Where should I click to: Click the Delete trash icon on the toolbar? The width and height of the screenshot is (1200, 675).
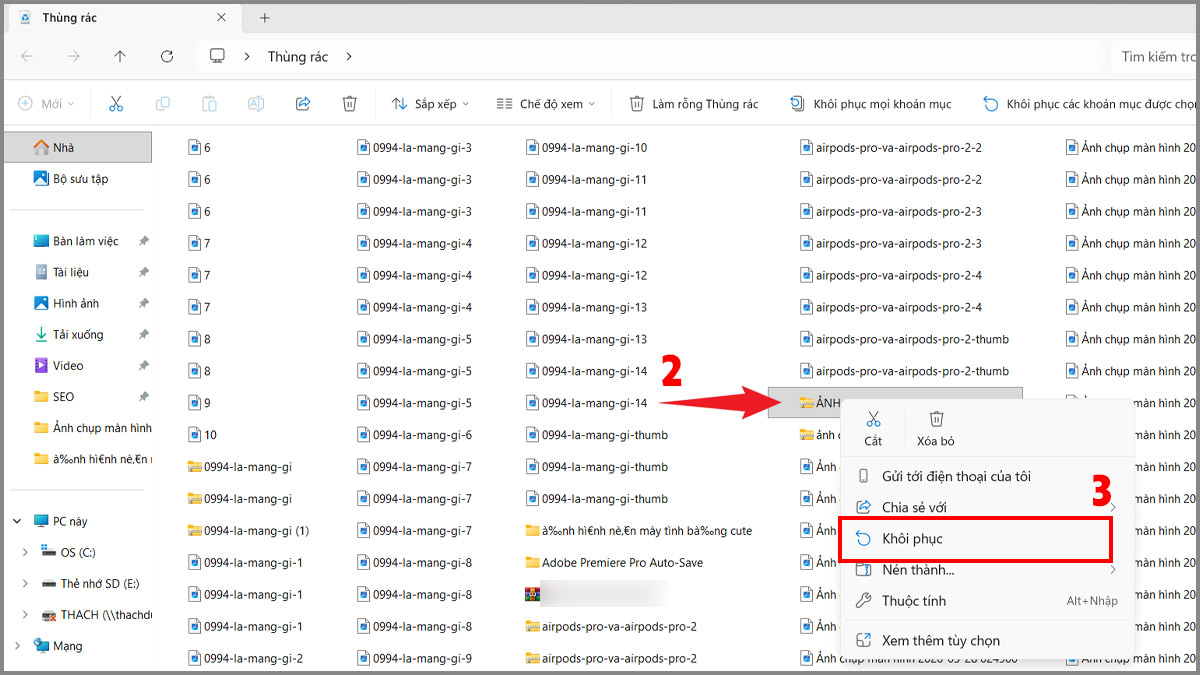coord(349,103)
